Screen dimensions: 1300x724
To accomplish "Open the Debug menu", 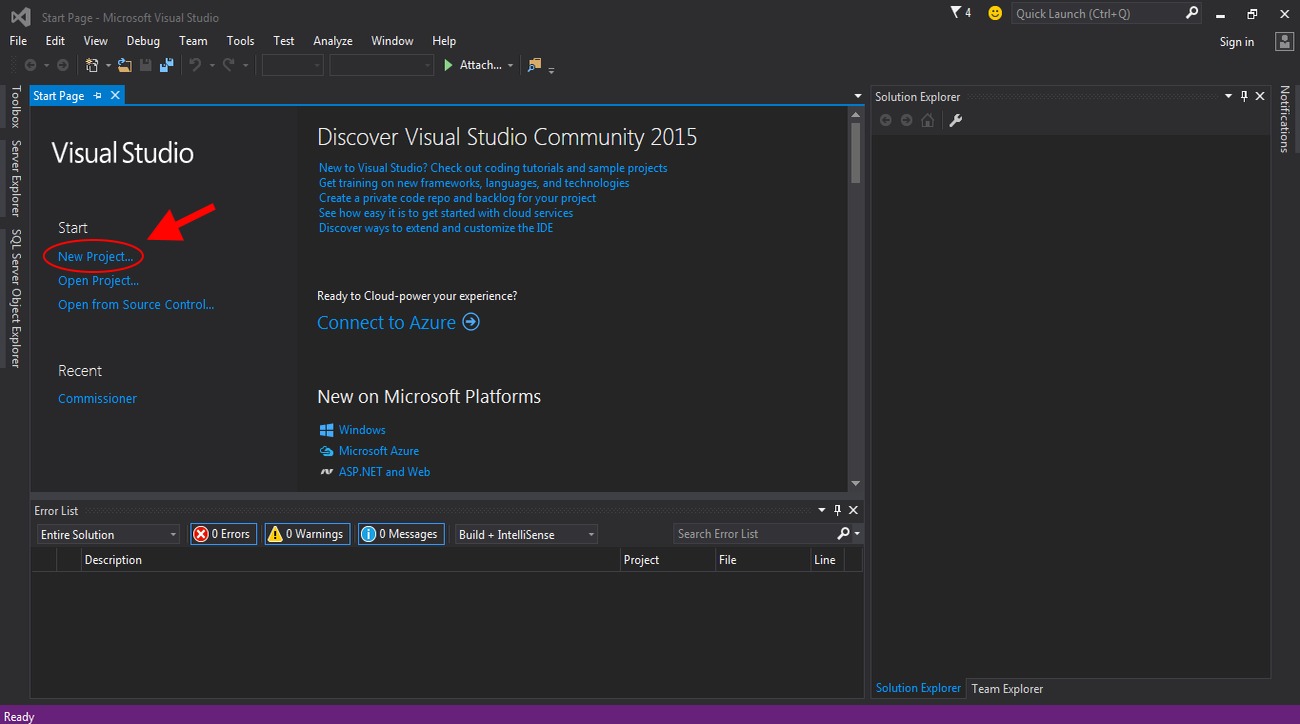I will pos(143,41).
